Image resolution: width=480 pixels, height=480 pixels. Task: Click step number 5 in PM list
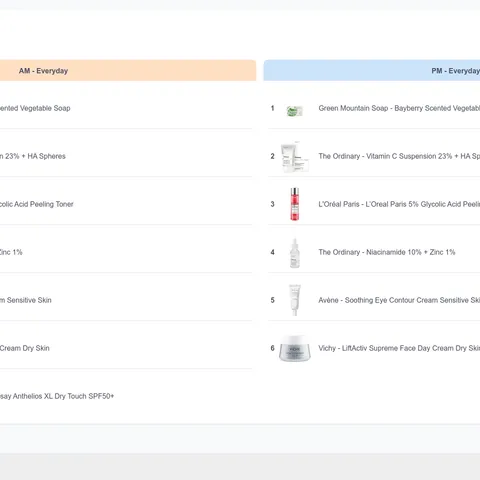coord(272,300)
